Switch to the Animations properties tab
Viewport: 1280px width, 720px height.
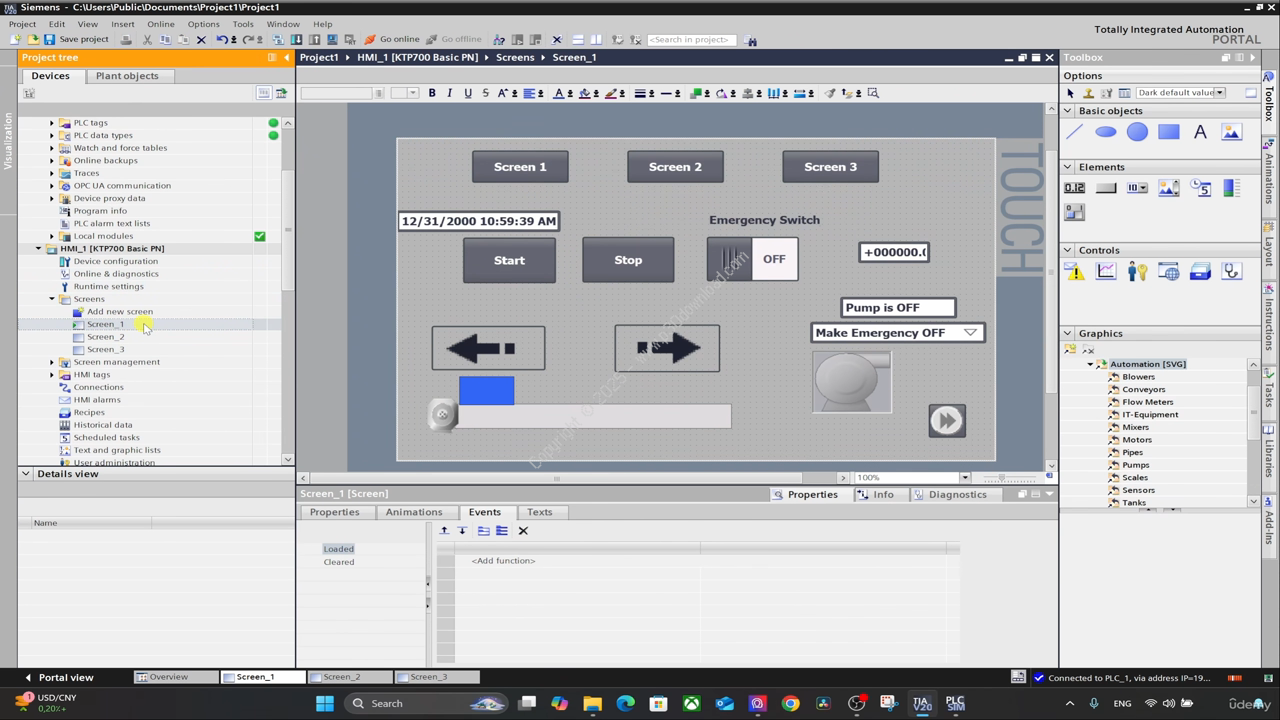(414, 512)
